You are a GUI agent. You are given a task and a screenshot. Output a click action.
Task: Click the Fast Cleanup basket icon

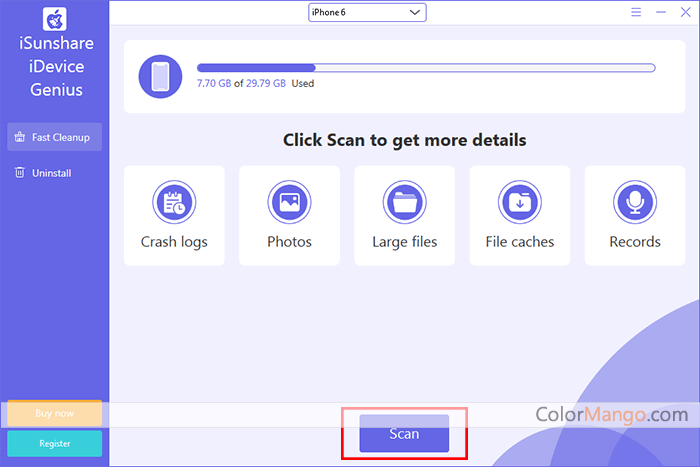(x=20, y=137)
